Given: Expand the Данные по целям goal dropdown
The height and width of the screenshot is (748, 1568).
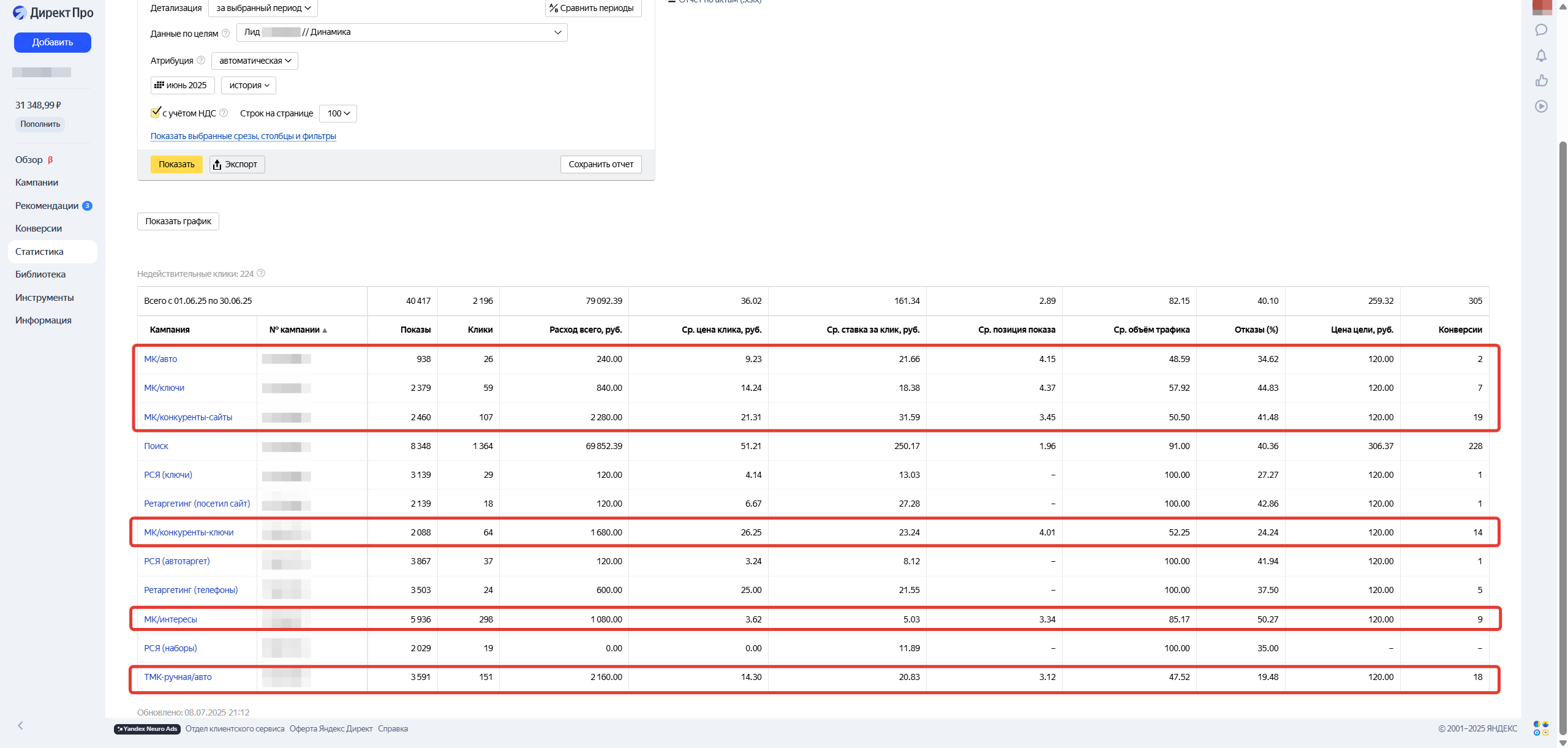Looking at the screenshot, I should click(x=402, y=32).
